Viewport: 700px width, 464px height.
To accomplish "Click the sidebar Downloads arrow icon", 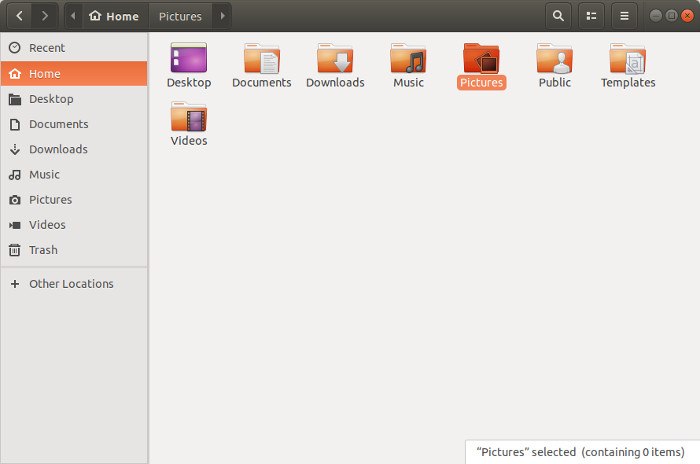I will pyautogui.click(x=15, y=149).
